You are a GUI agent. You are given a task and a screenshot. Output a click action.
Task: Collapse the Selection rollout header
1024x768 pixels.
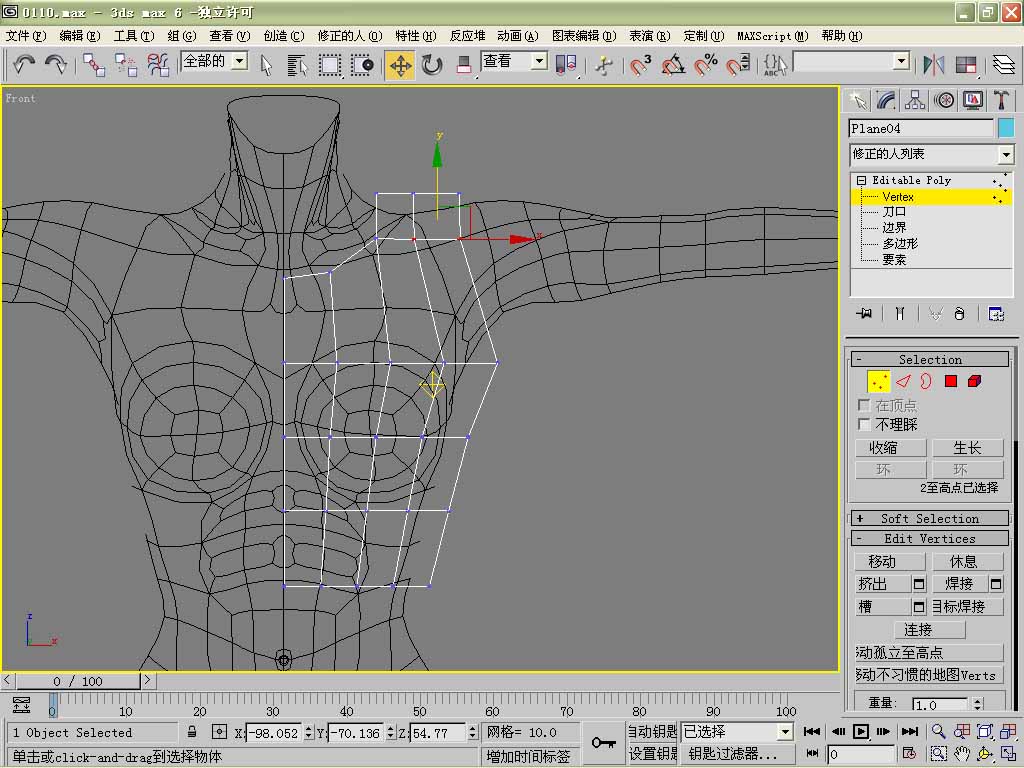930,359
